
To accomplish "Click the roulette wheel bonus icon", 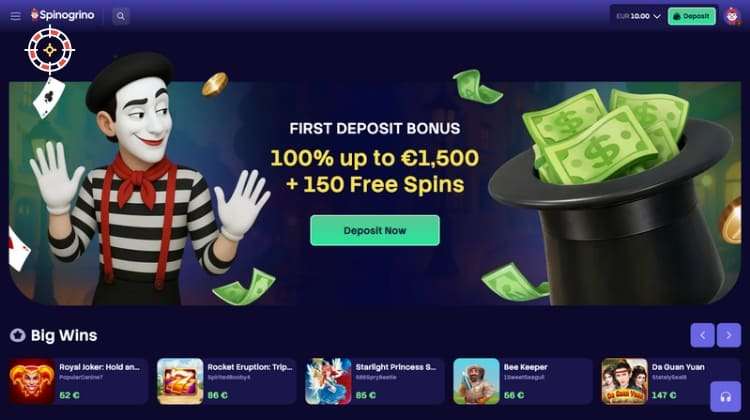I will [50, 50].
